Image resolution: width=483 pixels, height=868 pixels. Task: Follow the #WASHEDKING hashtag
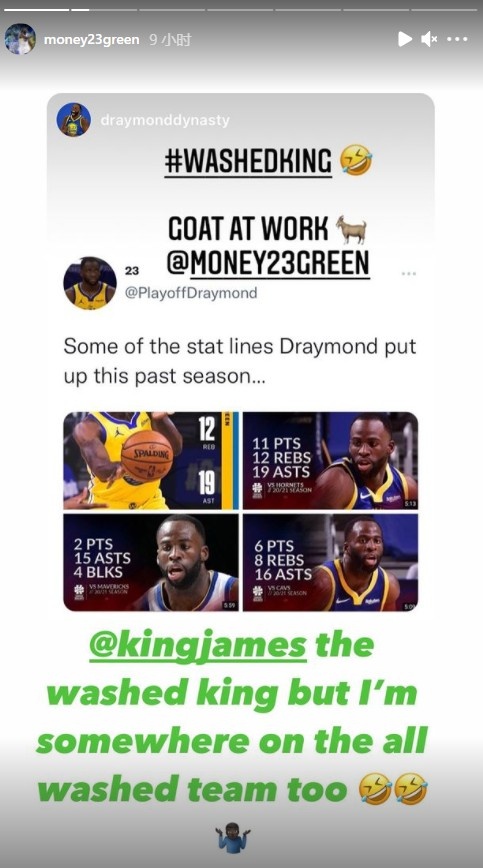248,162
